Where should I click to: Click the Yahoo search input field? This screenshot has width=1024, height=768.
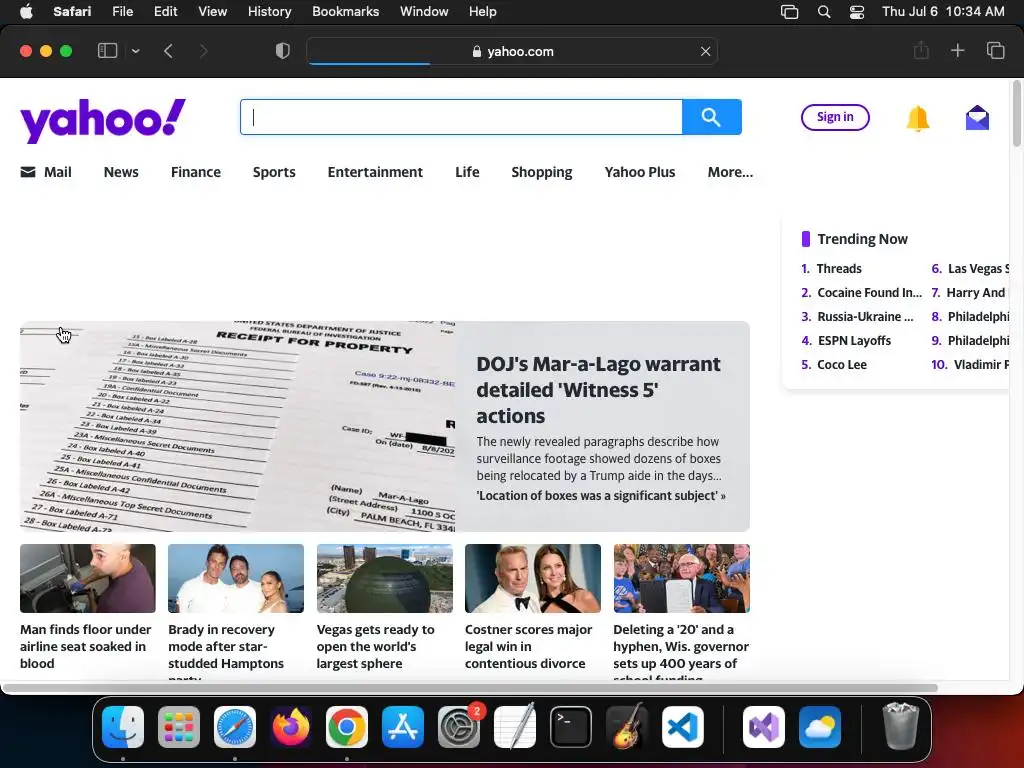(461, 117)
